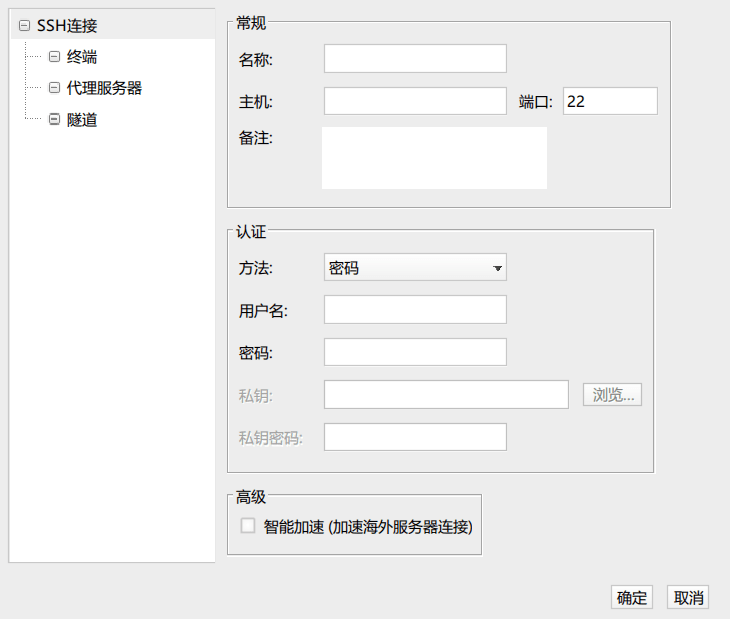Viewport: 731px width, 620px height.
Task: Click the 用户名 input field
Action: 415,310
